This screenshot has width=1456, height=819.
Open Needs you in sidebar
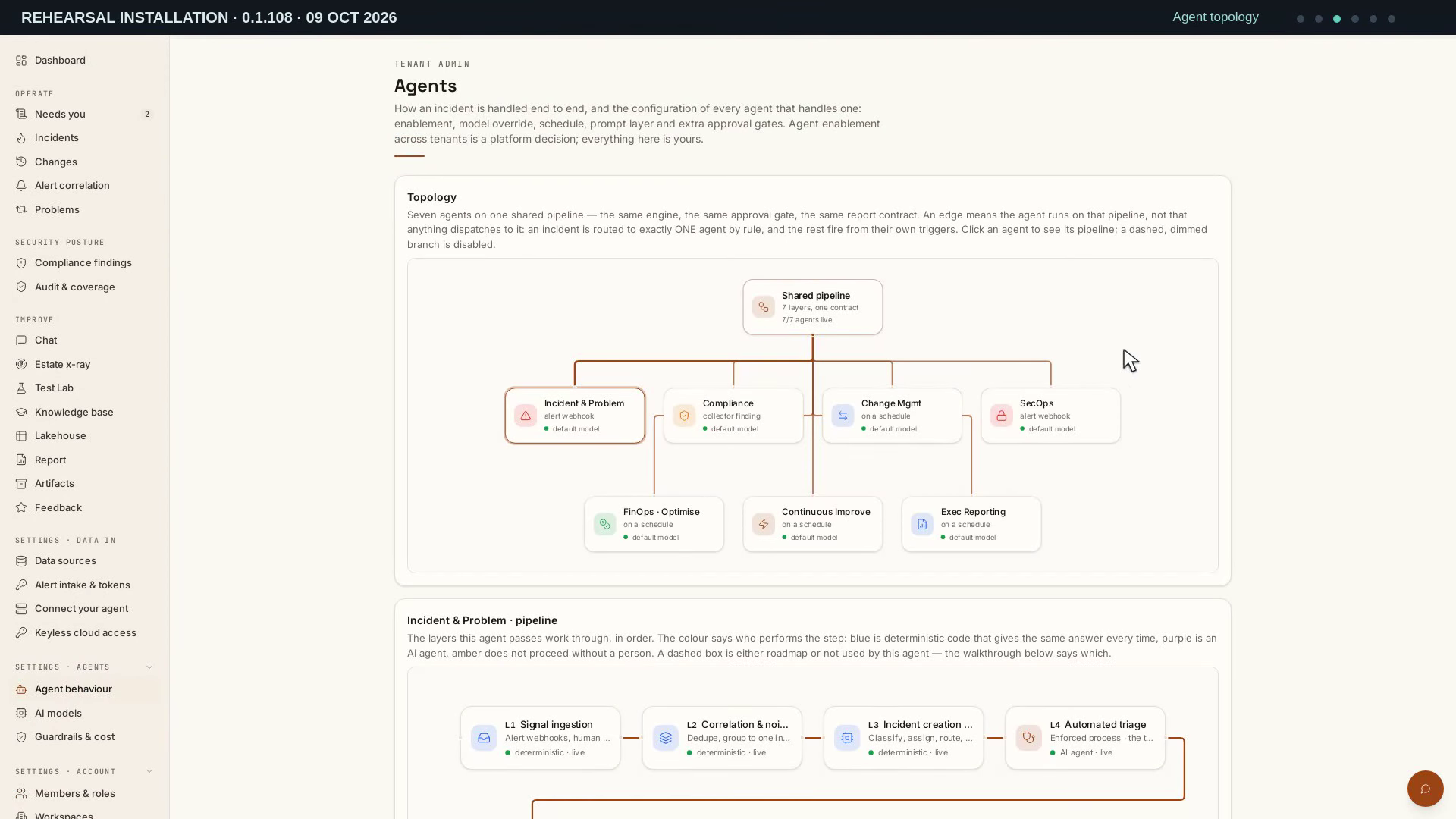point(84,115)
